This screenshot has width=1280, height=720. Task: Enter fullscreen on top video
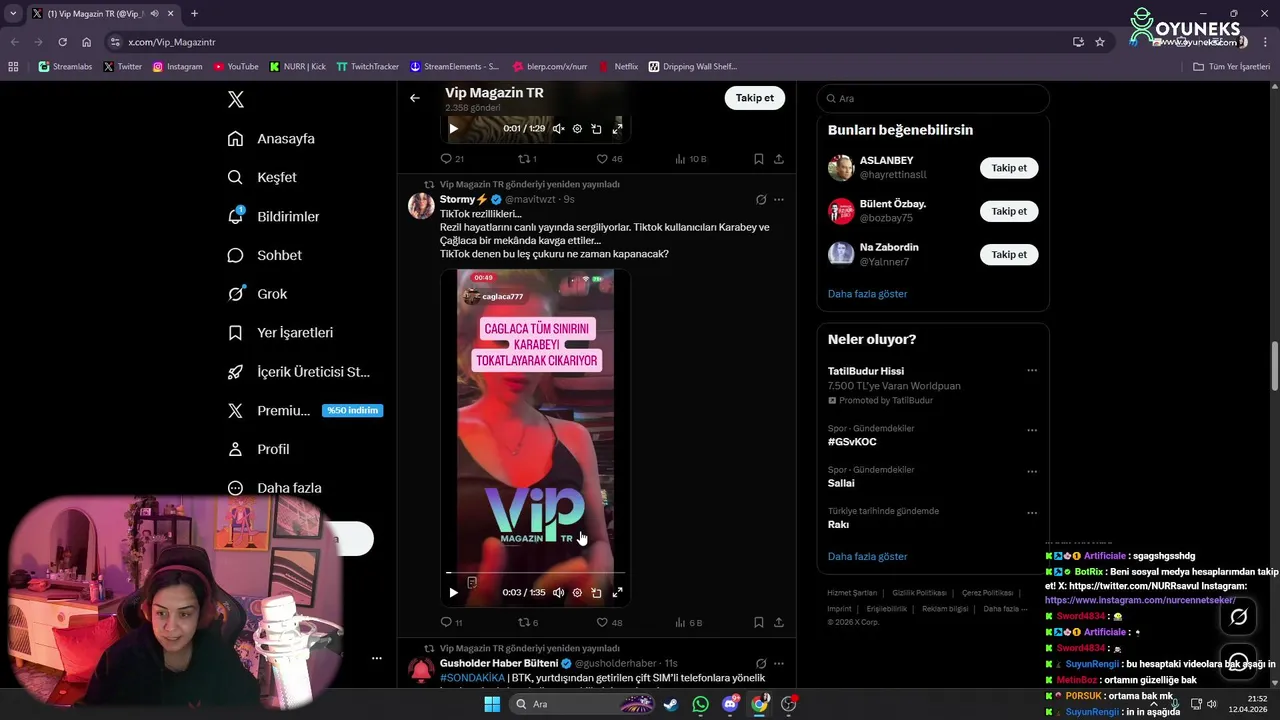617,128
